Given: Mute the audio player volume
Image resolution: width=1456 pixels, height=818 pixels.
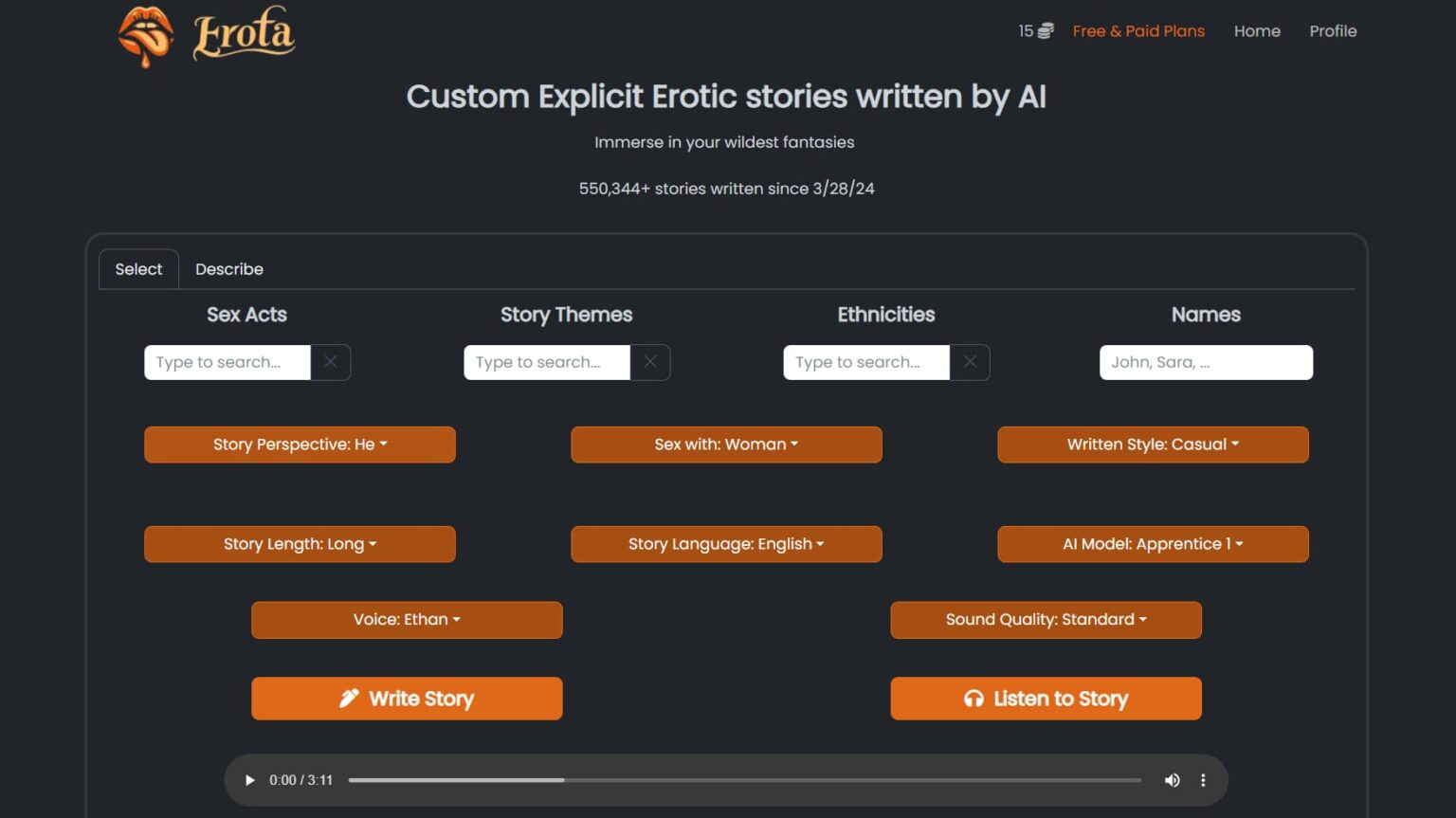Looking at the screenshot, I should point(1173,780).
